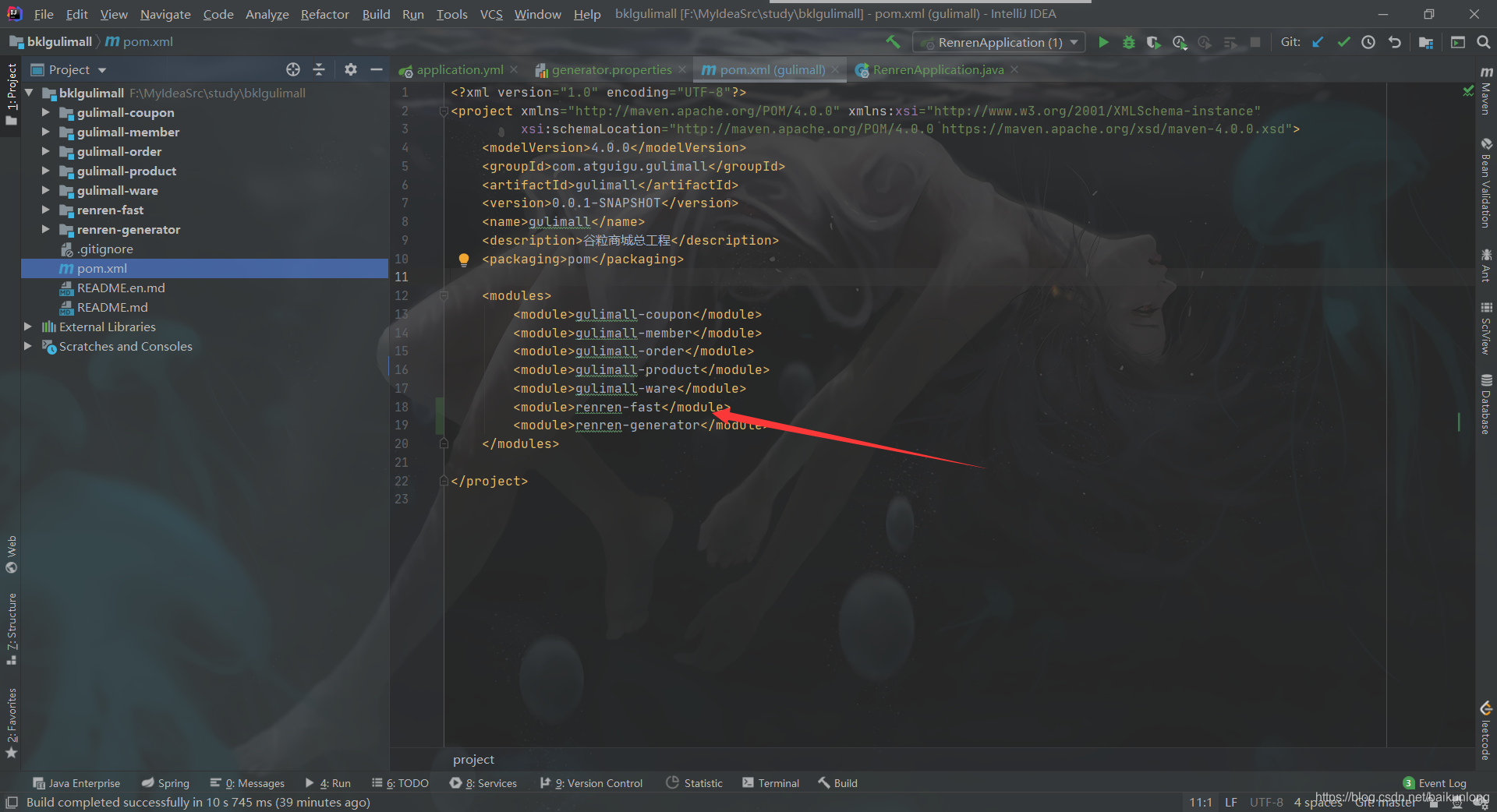This screenshot has height=812, width=1497.
Task: Open the Bean Validation tool window
Action: (1486, 183)
